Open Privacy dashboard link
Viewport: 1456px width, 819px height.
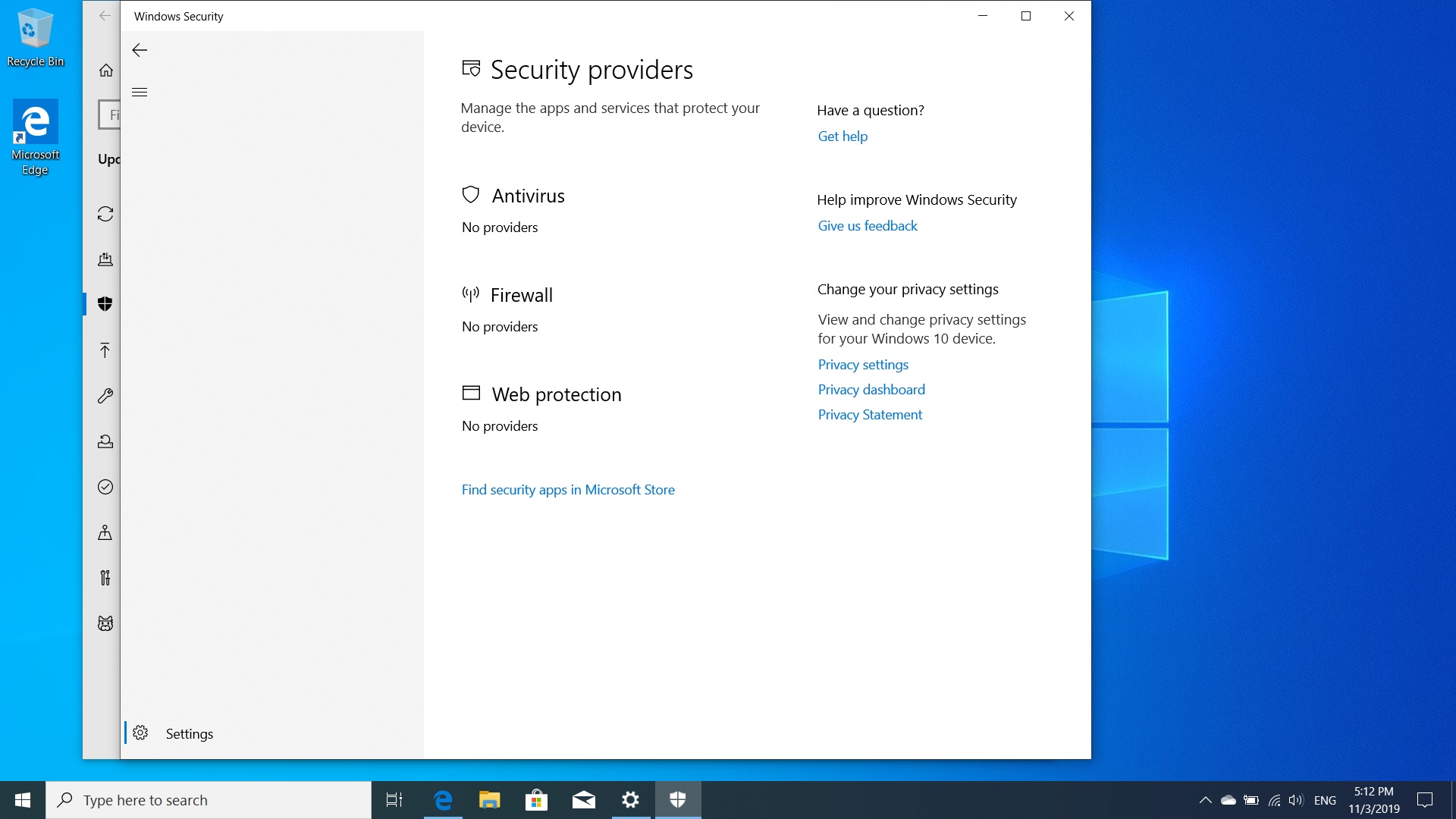click(x=871, y=390)
